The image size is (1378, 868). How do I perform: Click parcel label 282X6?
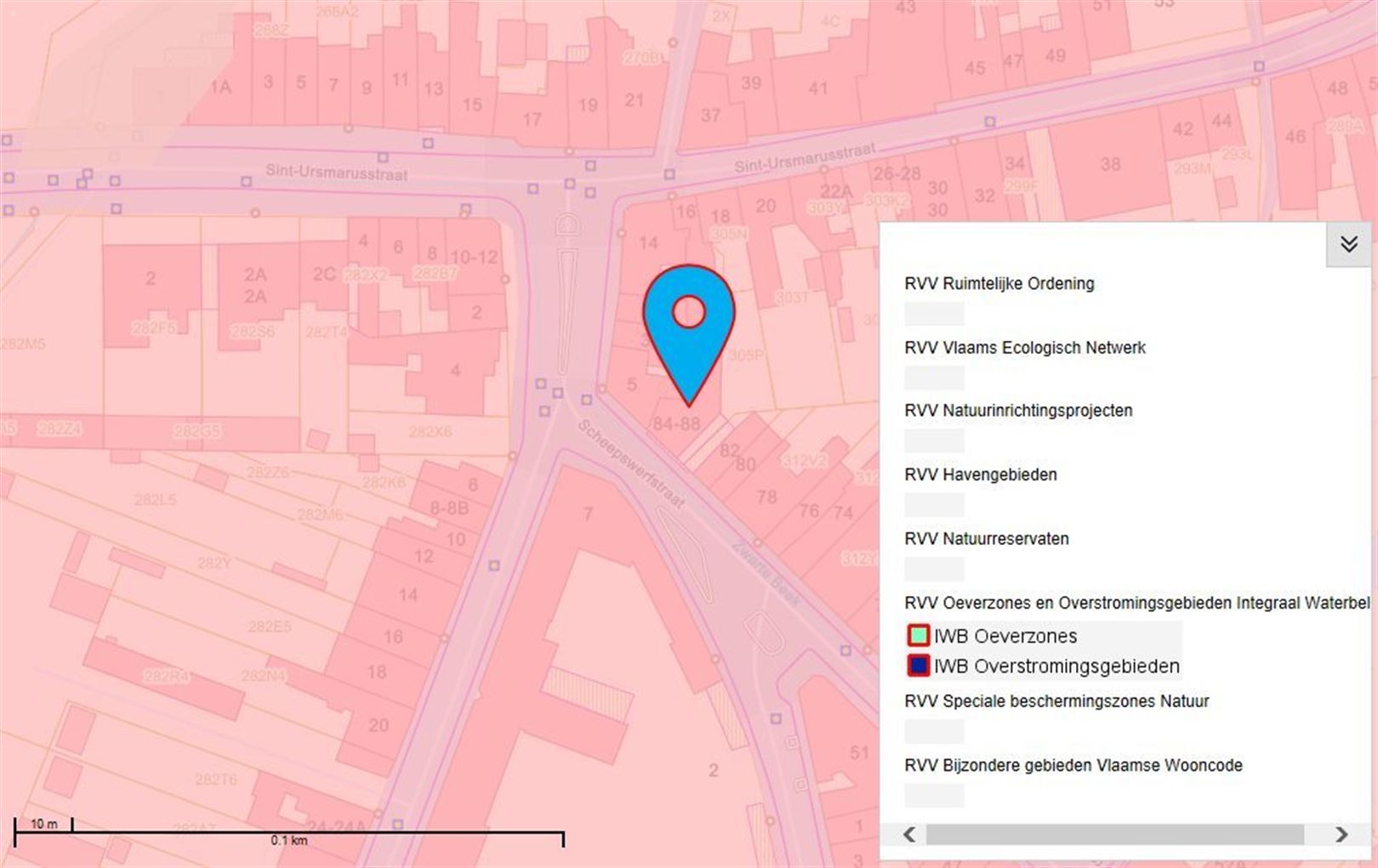pos(430,431)
